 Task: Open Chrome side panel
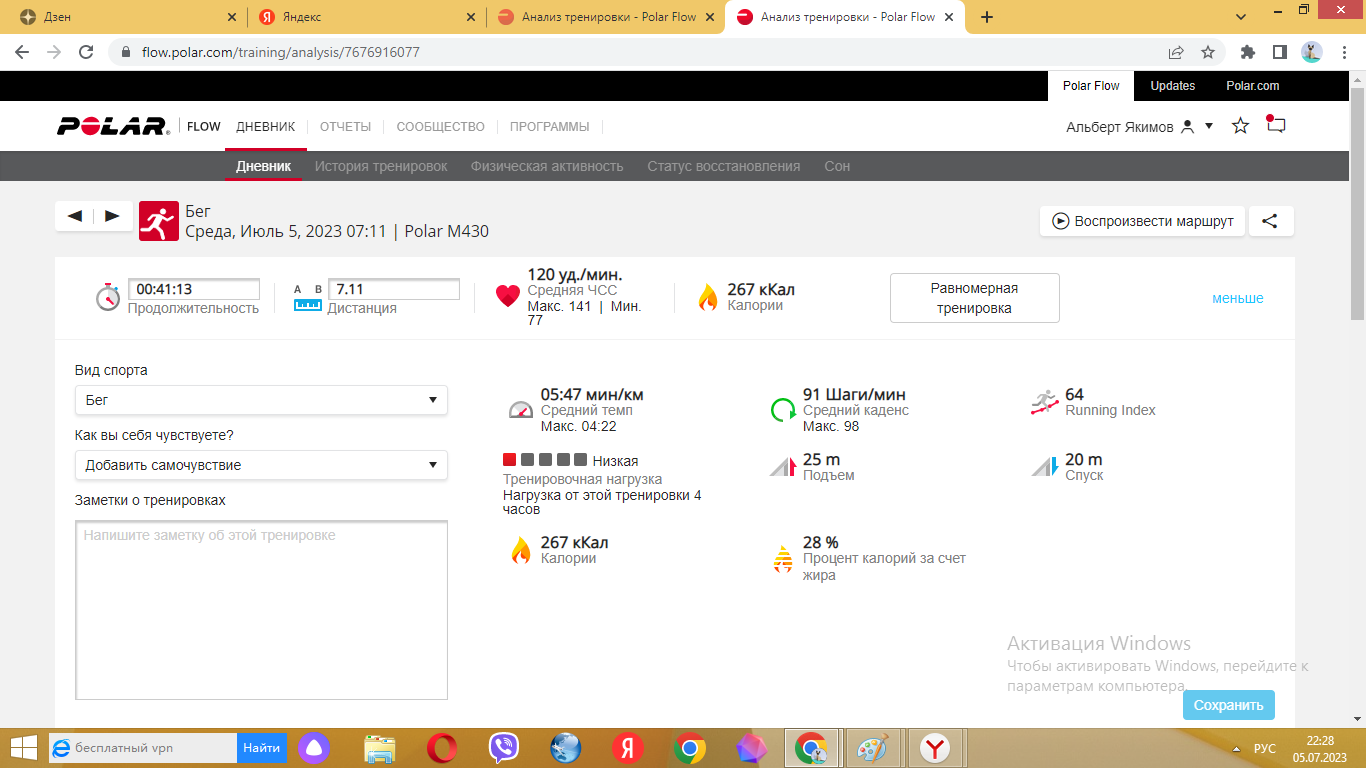click(1280, 52)
